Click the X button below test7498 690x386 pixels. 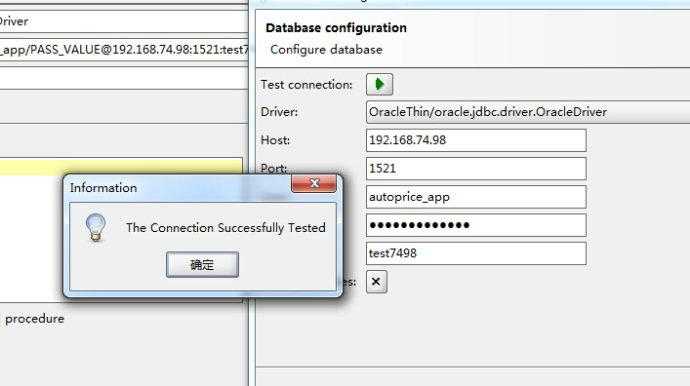point(376,282)
